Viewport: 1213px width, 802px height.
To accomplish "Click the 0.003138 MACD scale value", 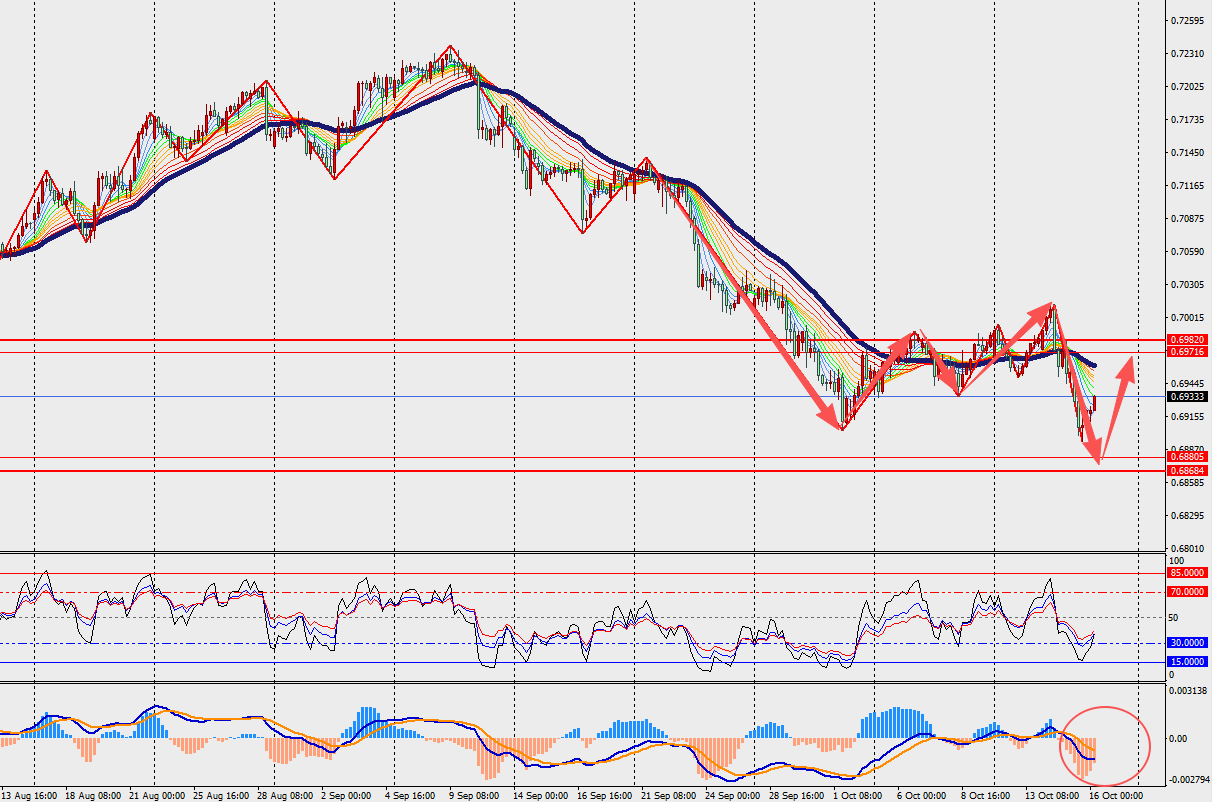I will point(1190,691).
